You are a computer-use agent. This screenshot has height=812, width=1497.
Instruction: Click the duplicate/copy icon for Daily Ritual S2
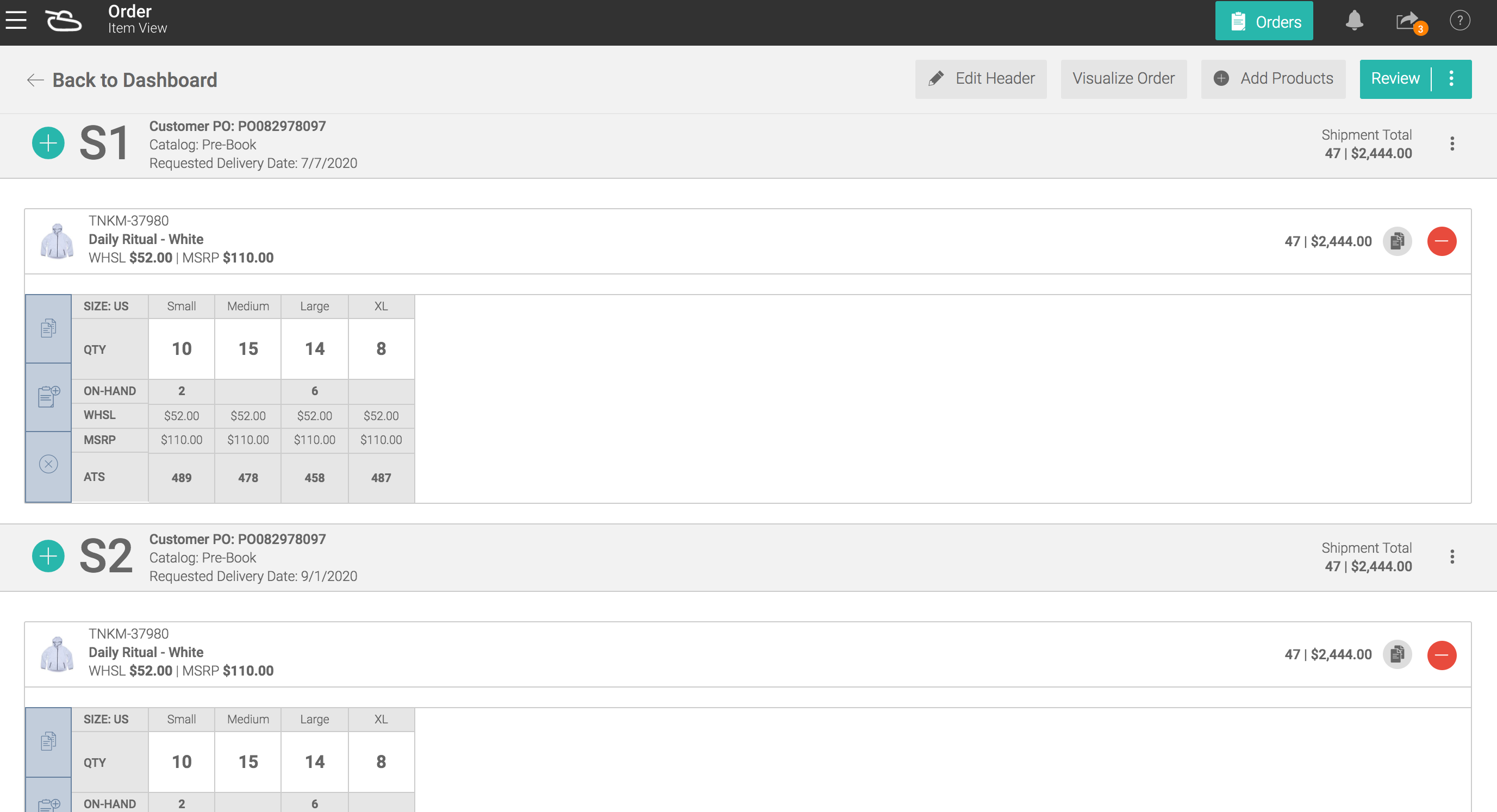coord(1397,655)
